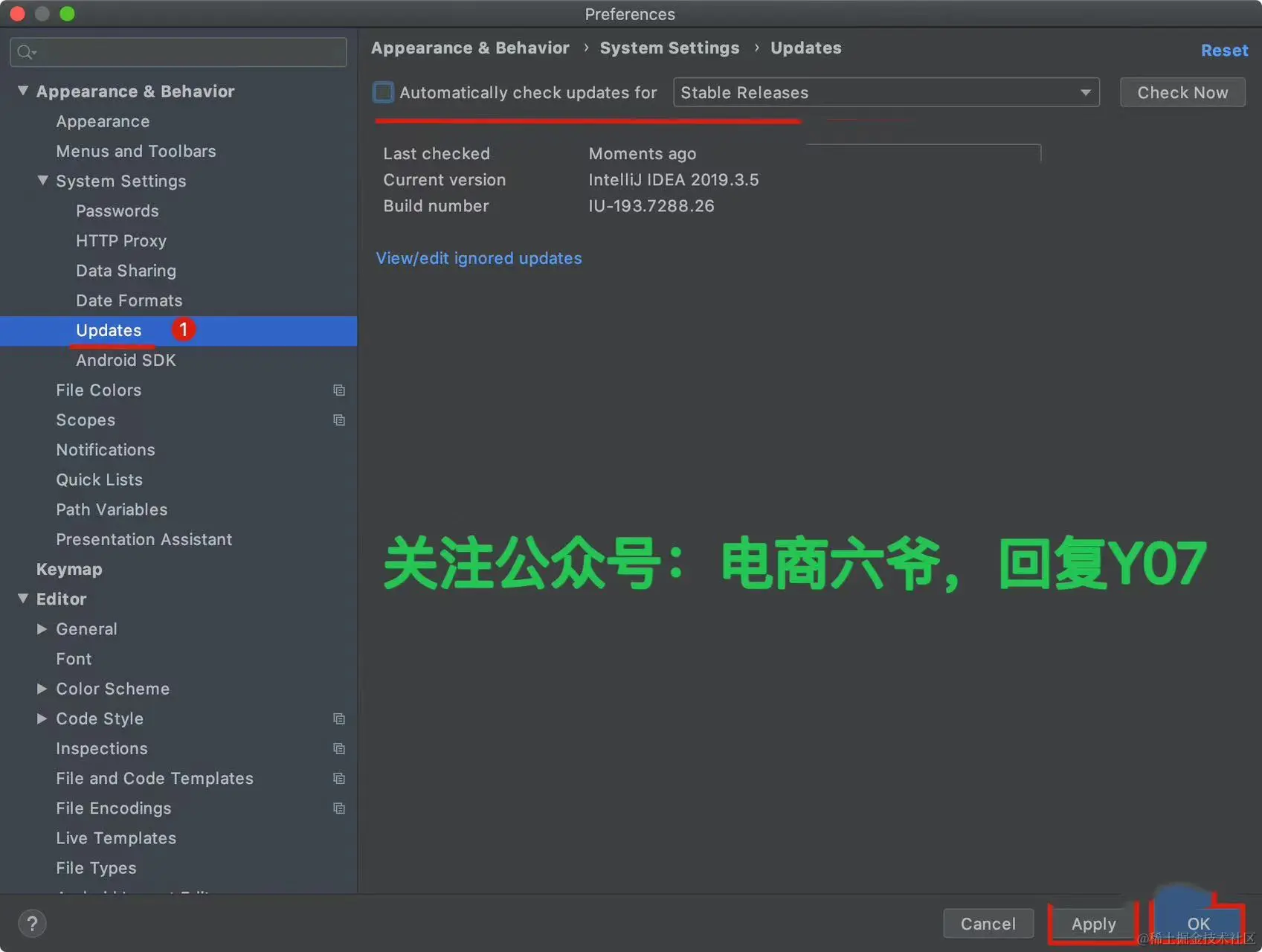Click Appearance & Behavior in the breadcrumb
1262x952 pixels.
[x=470, y=48]
